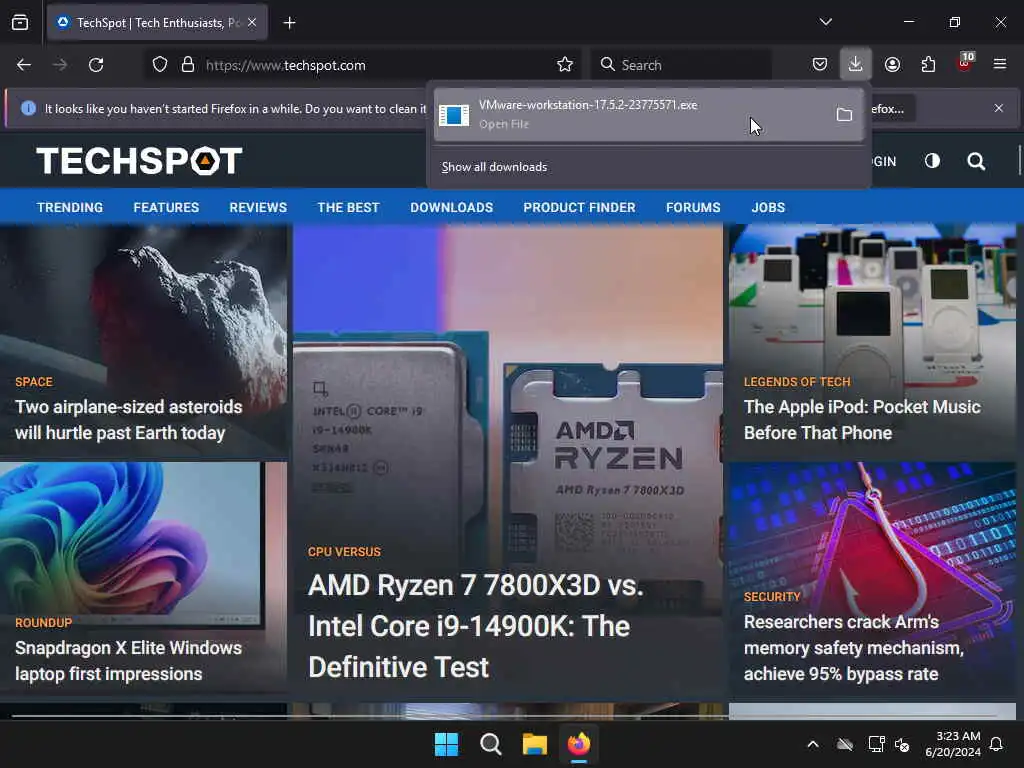Viewport: 1024px width, 768px height.
Task: Open LEGENDS OF TECH category label
Action: pos(797,382)
